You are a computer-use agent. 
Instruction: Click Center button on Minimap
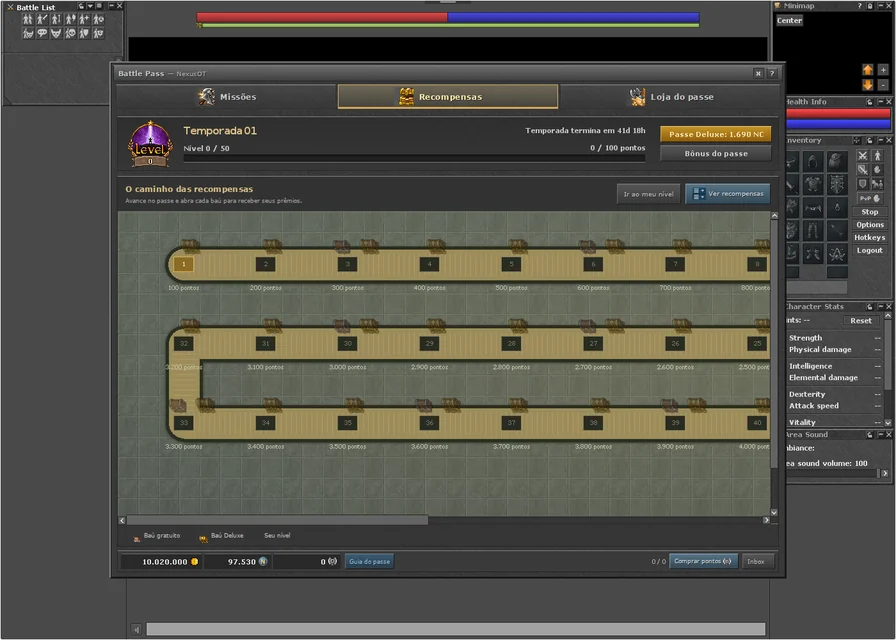[789, 21]
